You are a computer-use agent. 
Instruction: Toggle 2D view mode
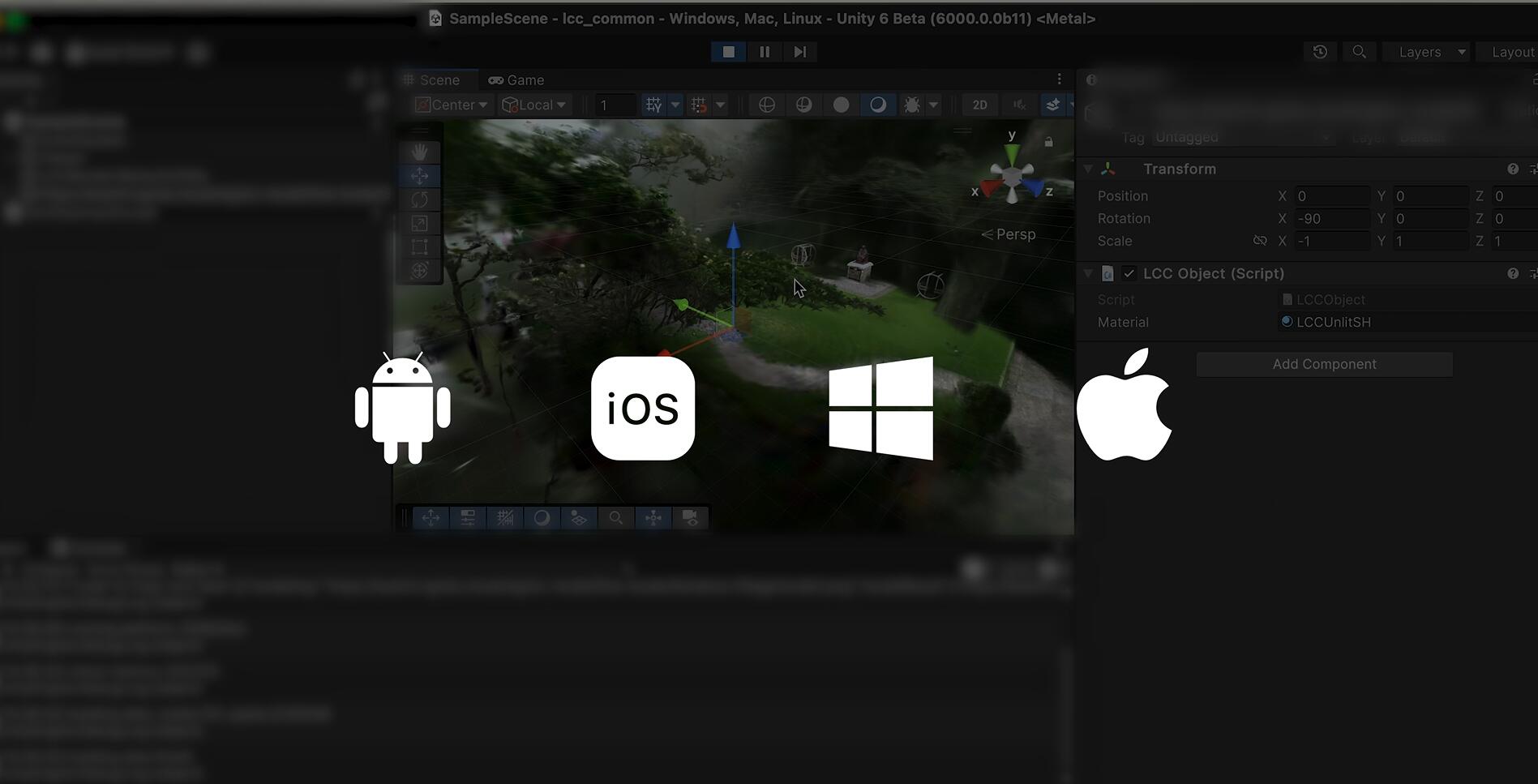979,105
